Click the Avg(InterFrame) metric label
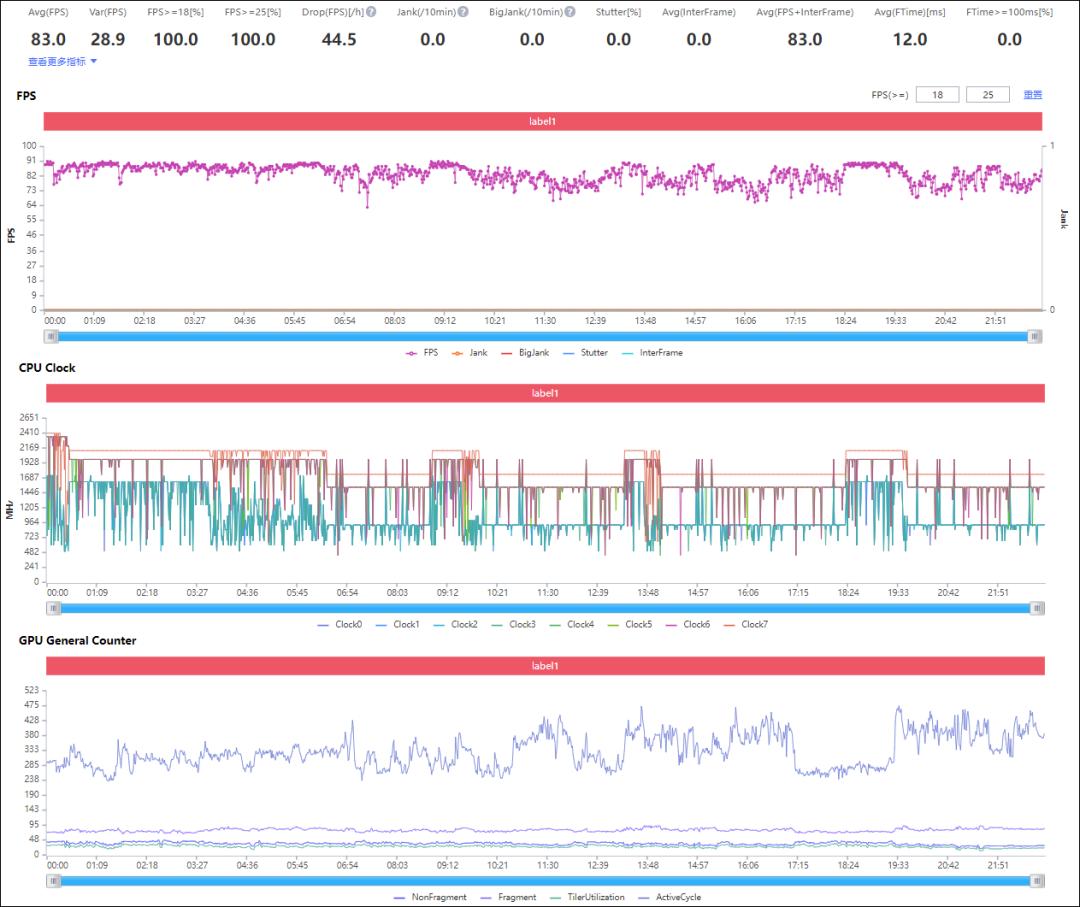Image resolution: width=1080 pixels, height=907 pixels. [x=698, y=12]
